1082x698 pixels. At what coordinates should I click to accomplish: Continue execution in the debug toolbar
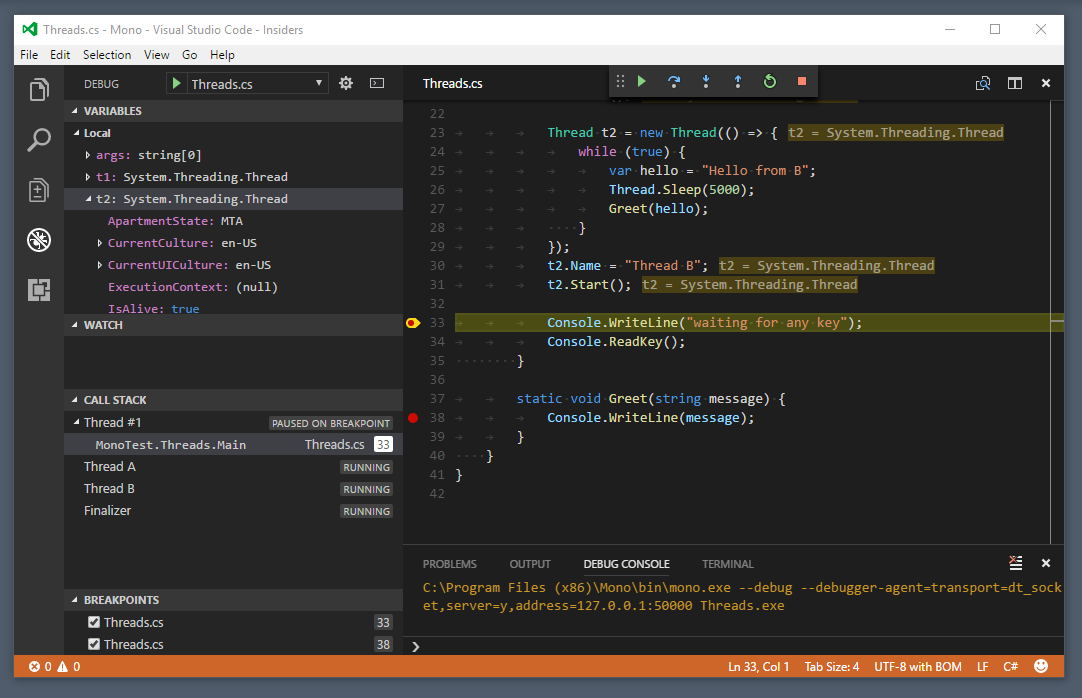(642, 81)
